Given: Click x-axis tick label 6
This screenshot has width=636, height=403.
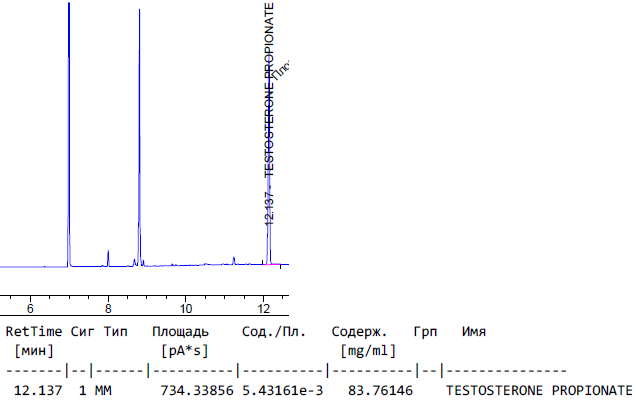Looking at the screenshot, I should point(30,308).
